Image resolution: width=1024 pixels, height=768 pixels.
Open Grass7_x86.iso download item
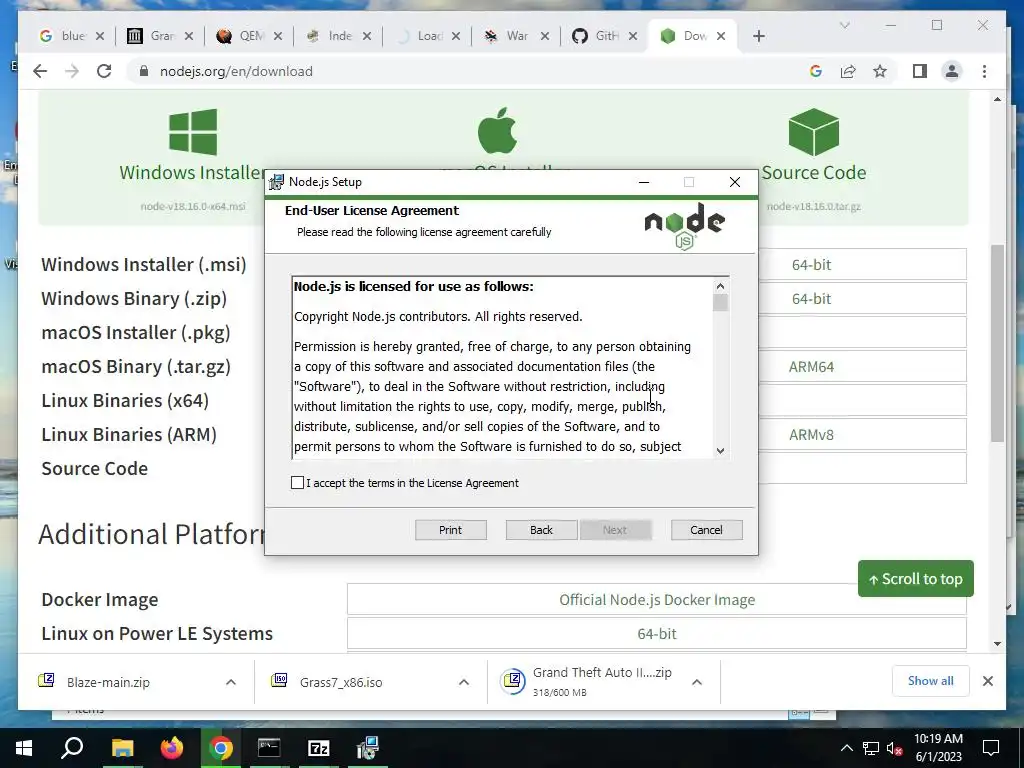[340, 682]
